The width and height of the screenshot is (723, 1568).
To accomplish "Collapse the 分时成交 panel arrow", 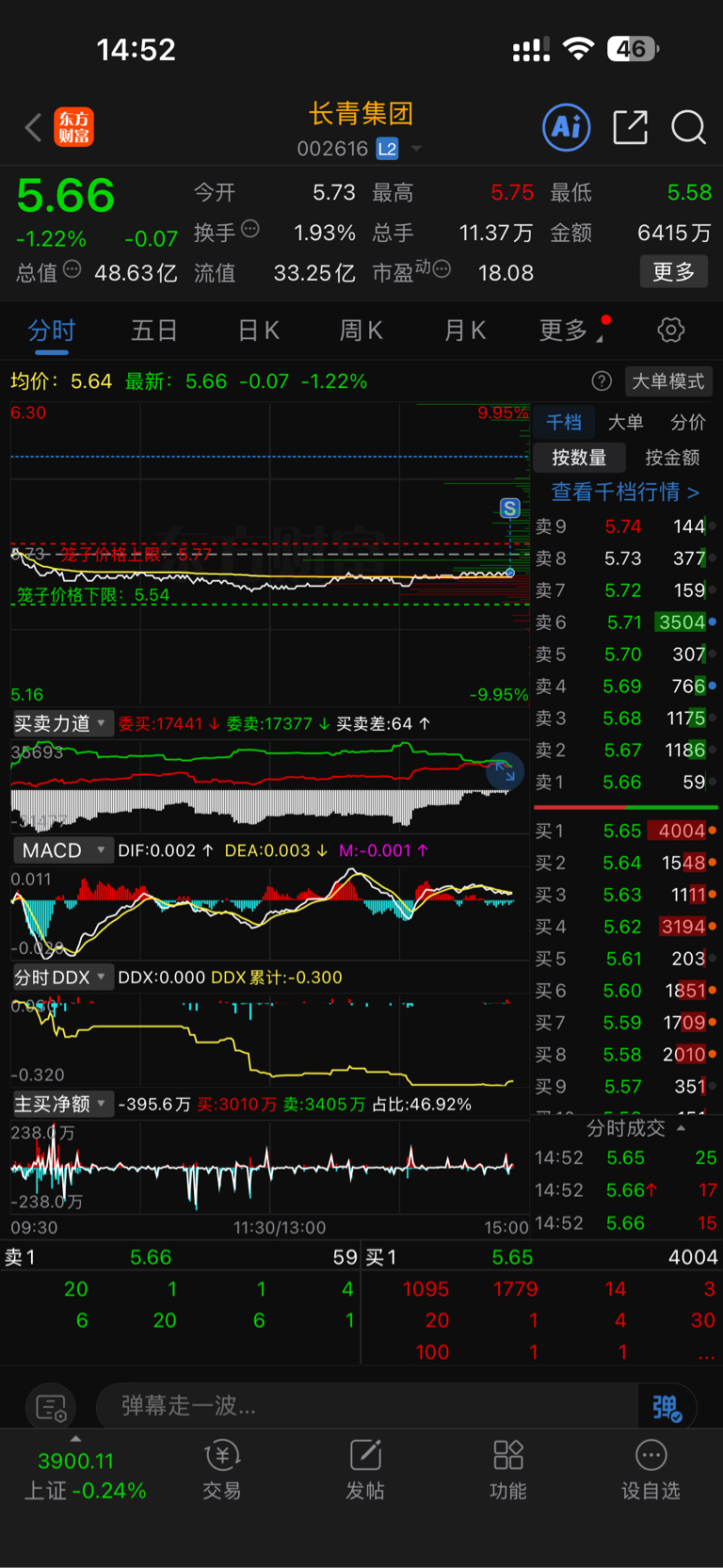I will 681,1127.
